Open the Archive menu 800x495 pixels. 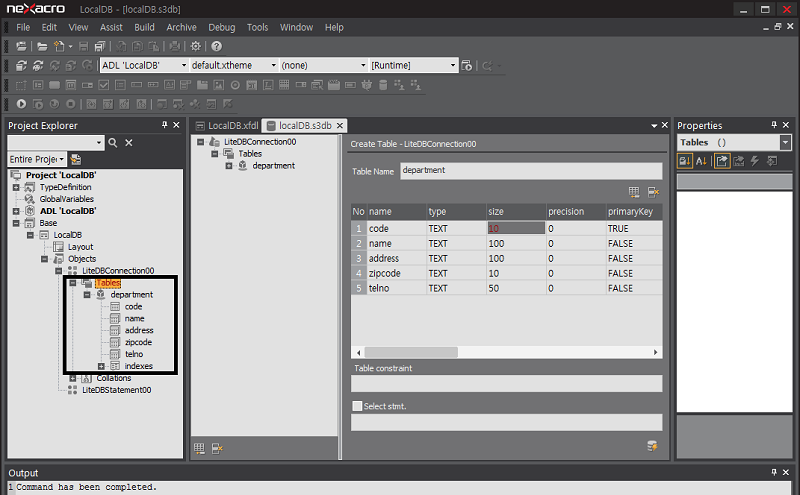tap(181, 28)
